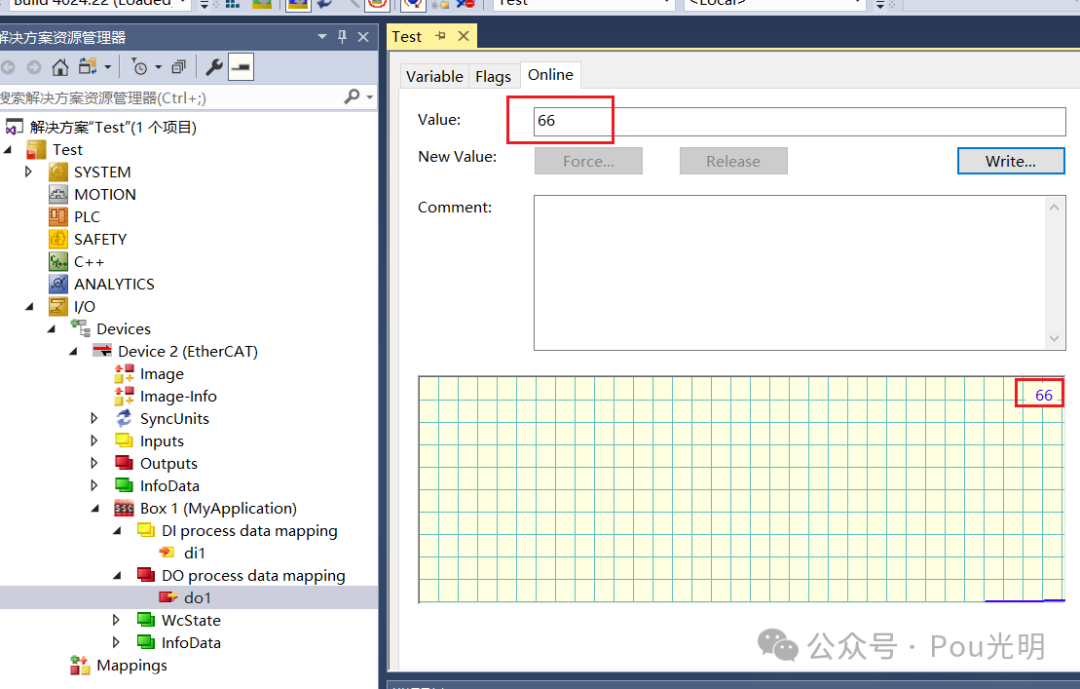The height and width of the screenshot is (689, 1080).
Task: Select the SYSTEM node icon
Action: (59, 172)
